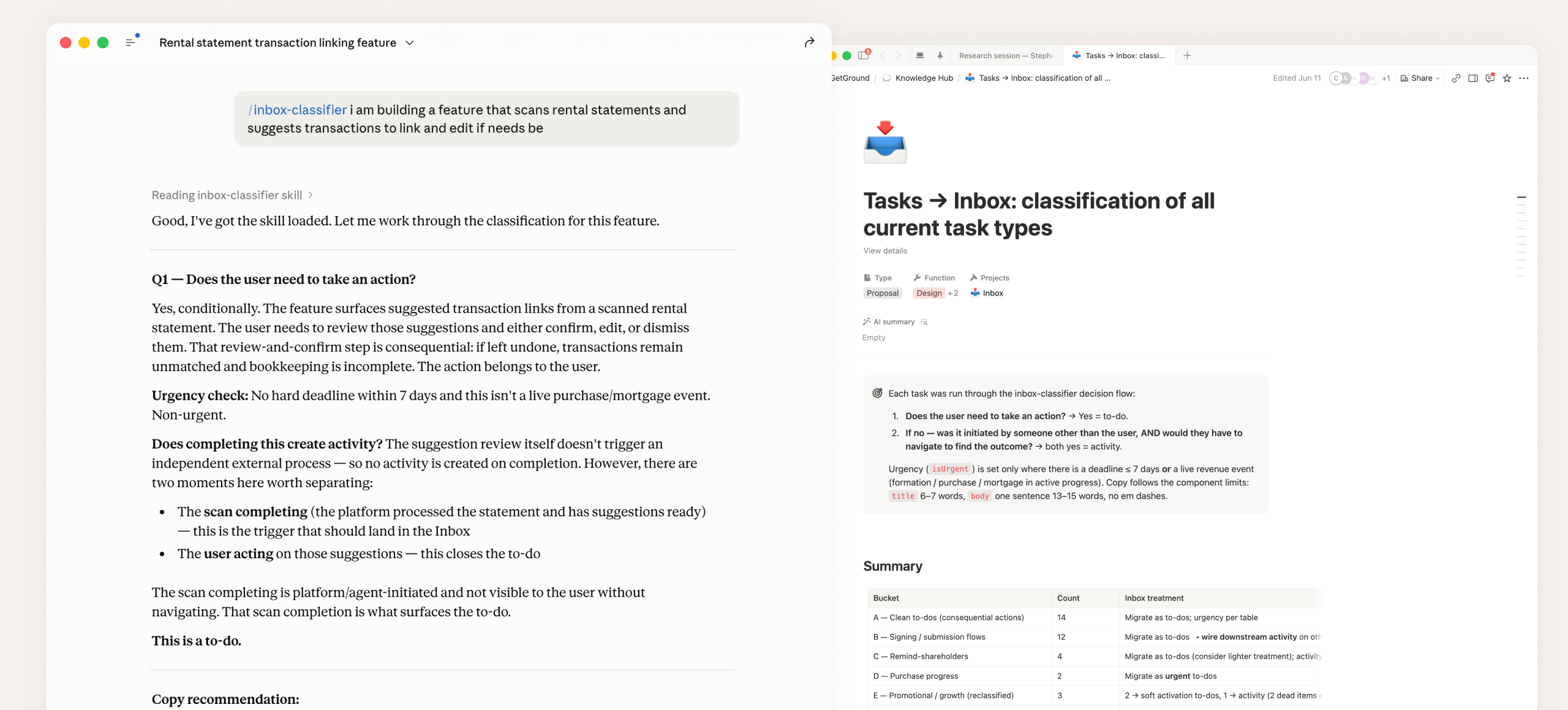This screenshot has height=710, width=1568.
Task: Open Knowledge Hub in breadcrumb
Action: click(918, 78)
